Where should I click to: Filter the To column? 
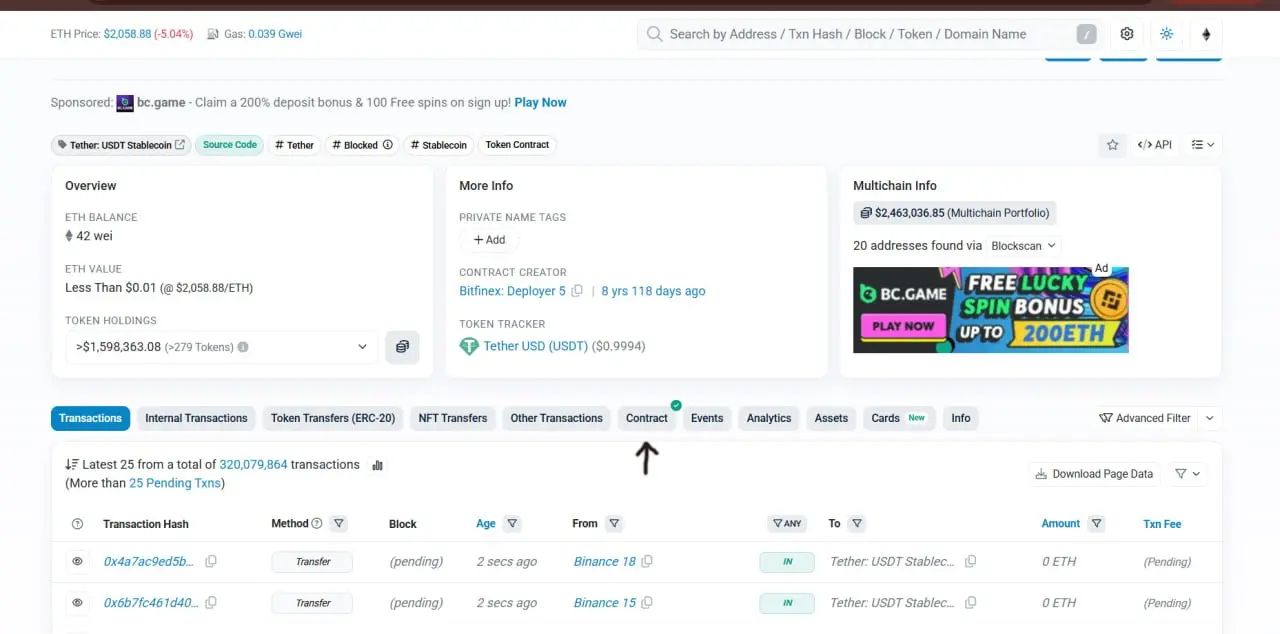[x=856, y=523]
